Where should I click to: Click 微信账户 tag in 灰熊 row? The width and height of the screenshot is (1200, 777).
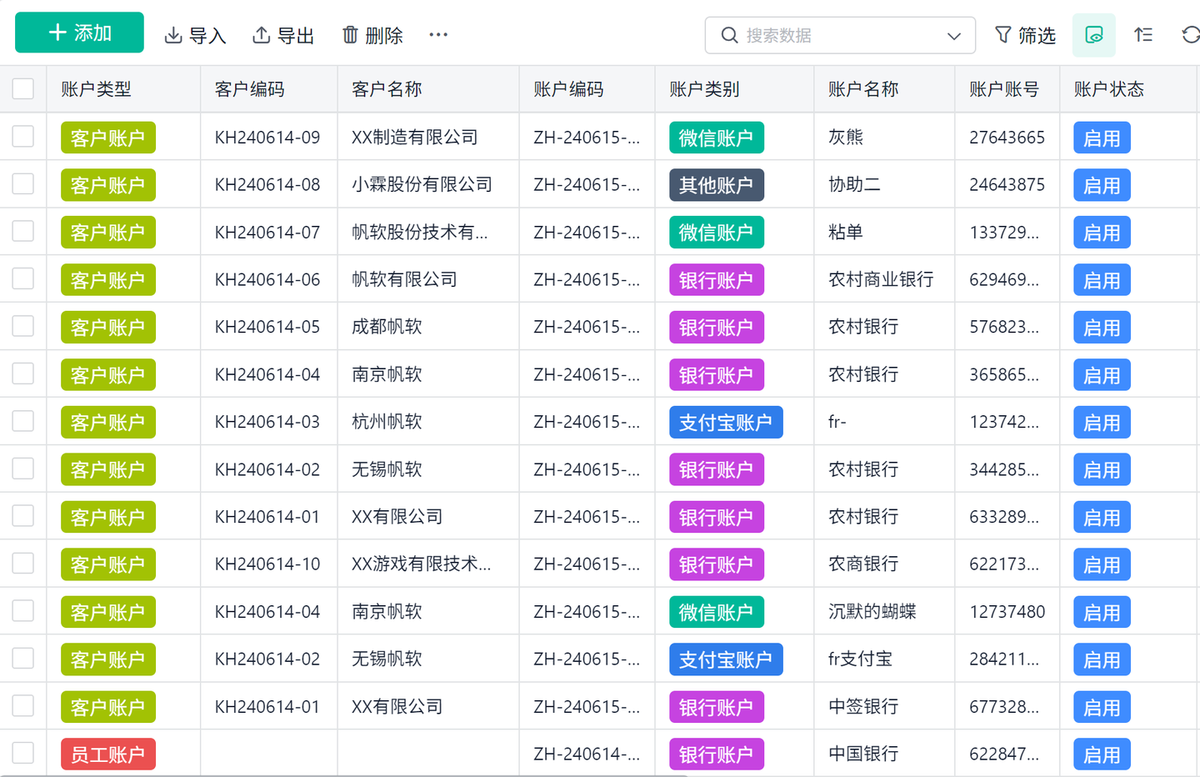[716, 138]
